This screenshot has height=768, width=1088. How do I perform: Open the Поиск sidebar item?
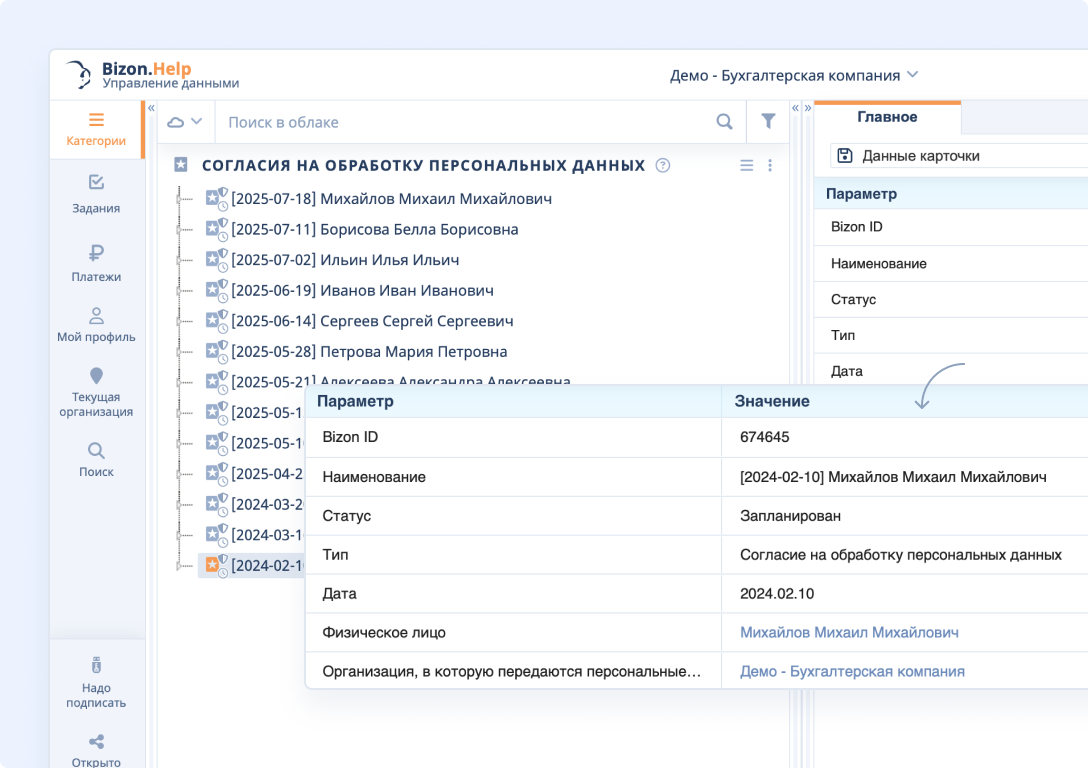pos(96,459)
